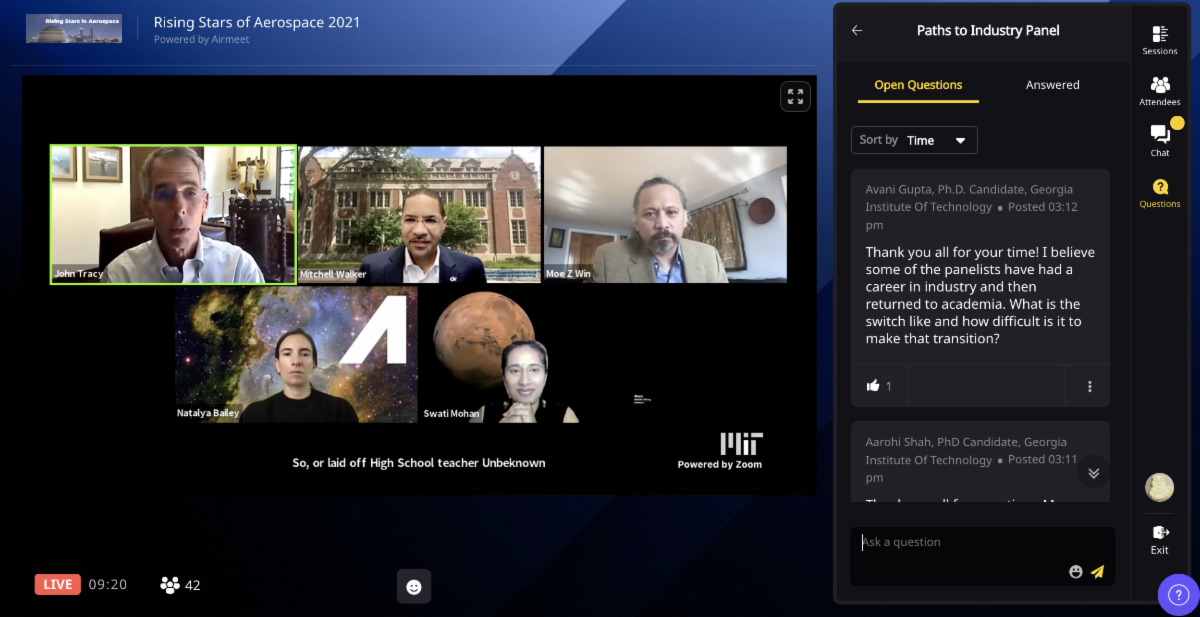This screenshot has width=1200, height=617.
Task: Open the Chat panel icon
Action: pos(1160,139)
